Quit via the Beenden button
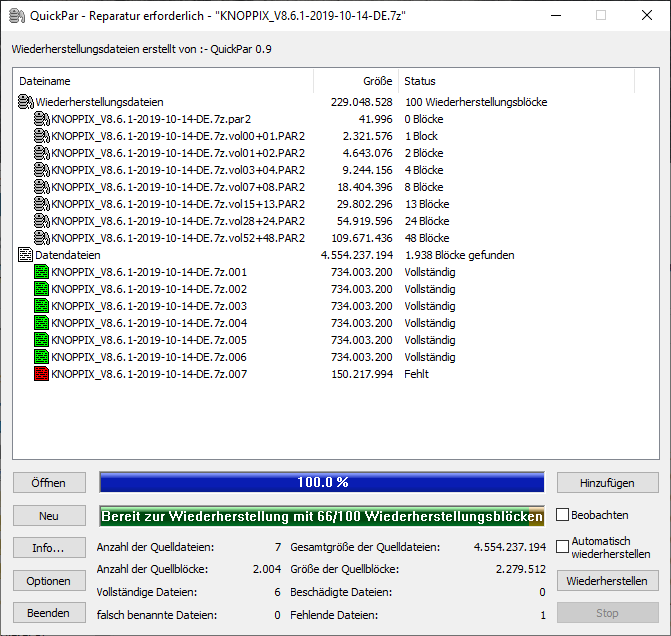671x636 pixels. tap(49, 613)
